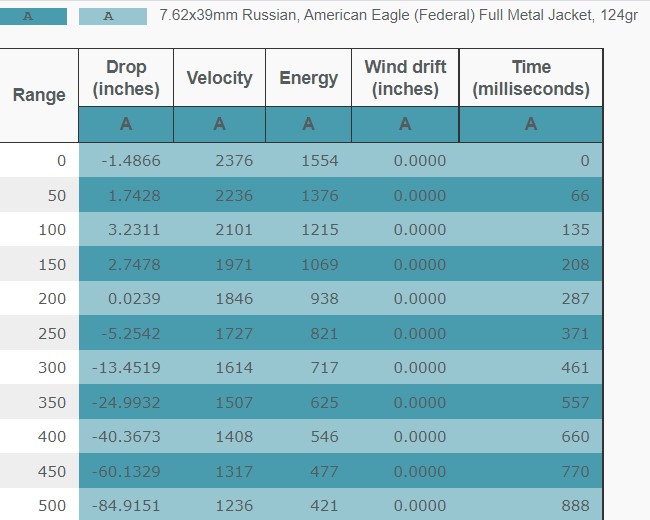Select time value 208
650x520 pixels.
pyautogui.click(x=575, y=265)
